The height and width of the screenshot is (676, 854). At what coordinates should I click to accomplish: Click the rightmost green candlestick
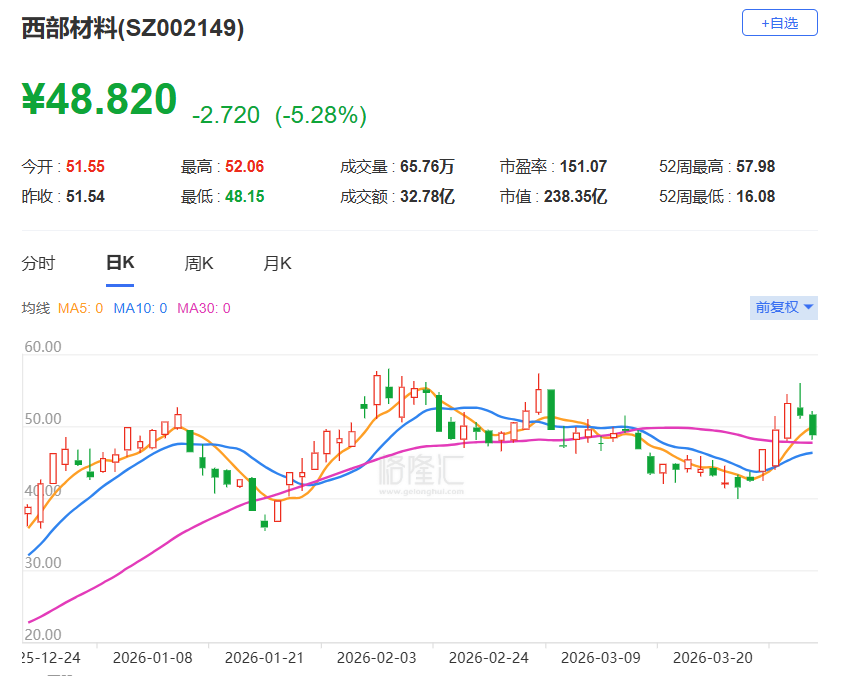[x=813, y=425]
